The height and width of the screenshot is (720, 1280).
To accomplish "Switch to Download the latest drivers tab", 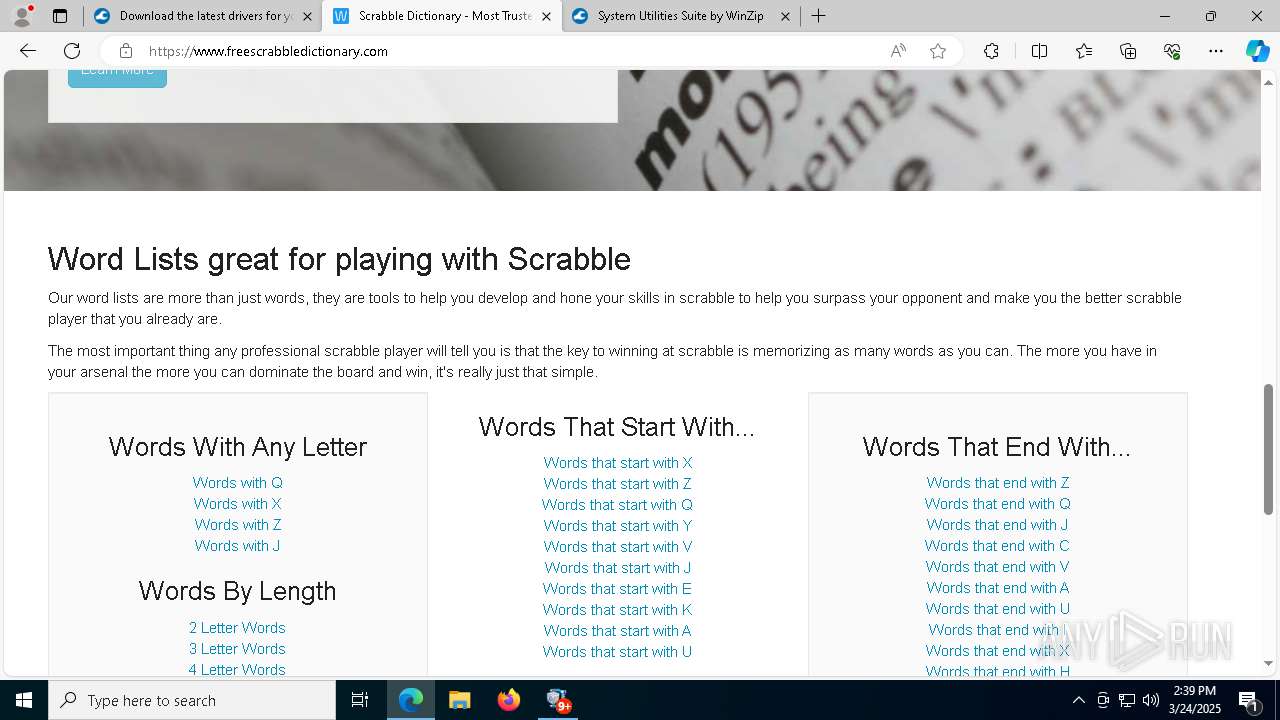I will [202, 16].
